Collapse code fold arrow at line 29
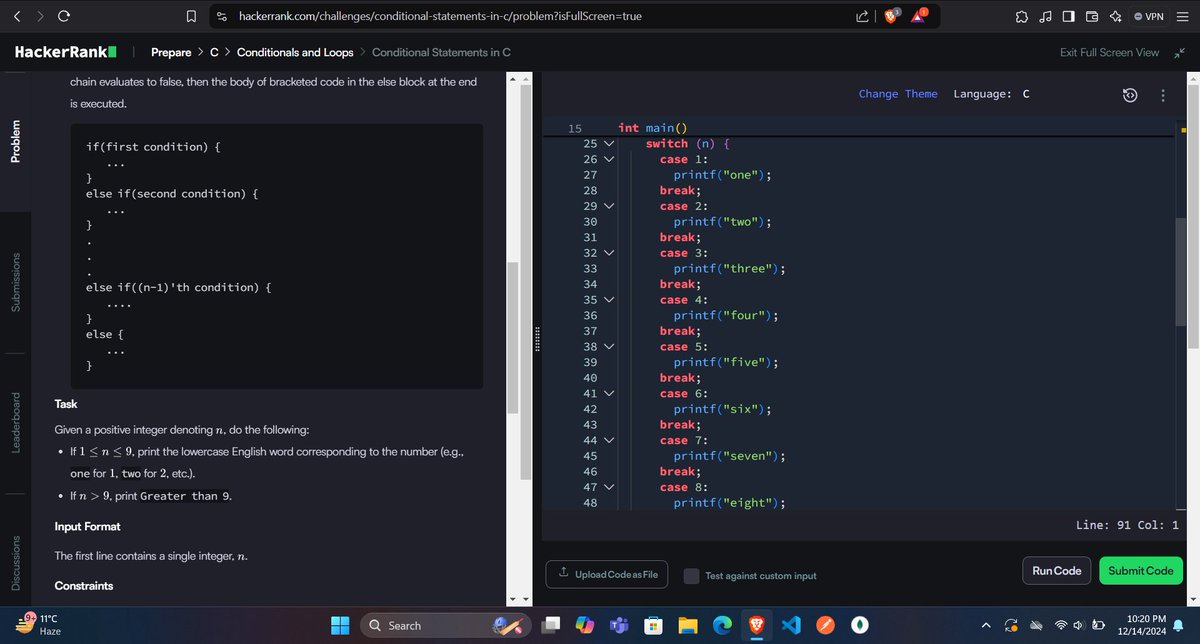1200x644 pixels. click(607, 206)
